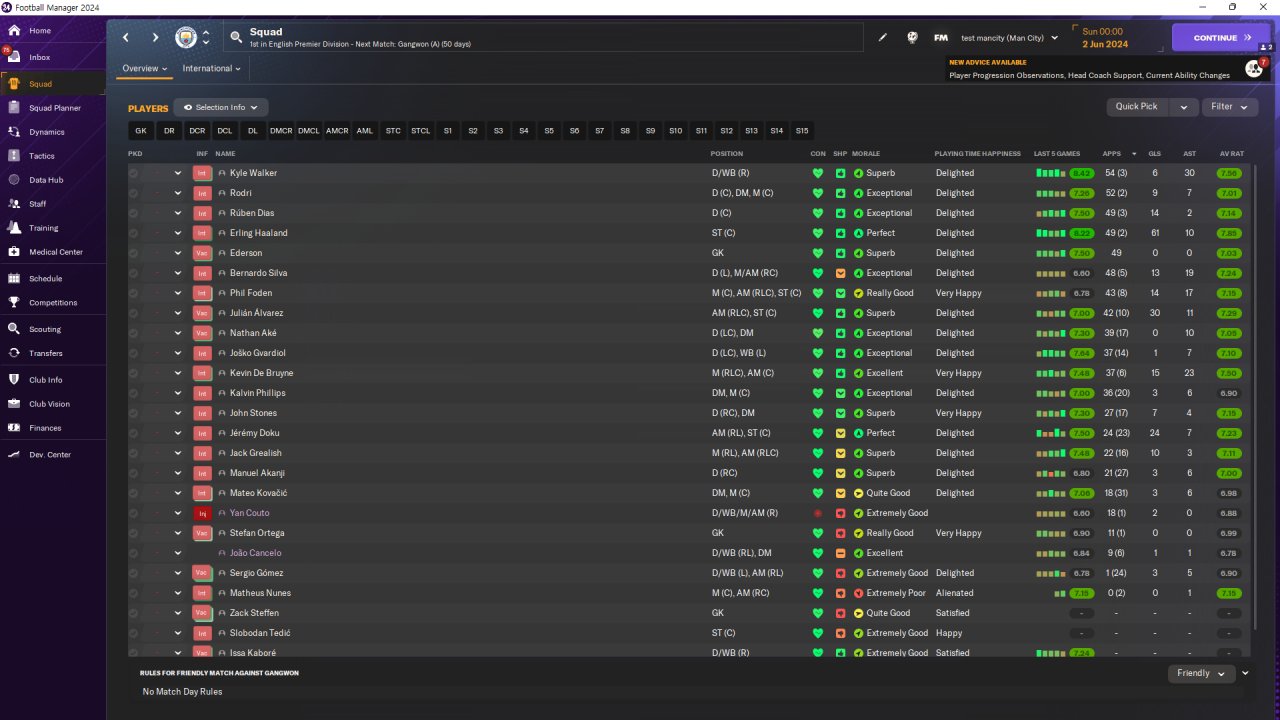Click the Quick Pick button
Screen dimensions: 1280x720
[x=1137, y=107]
